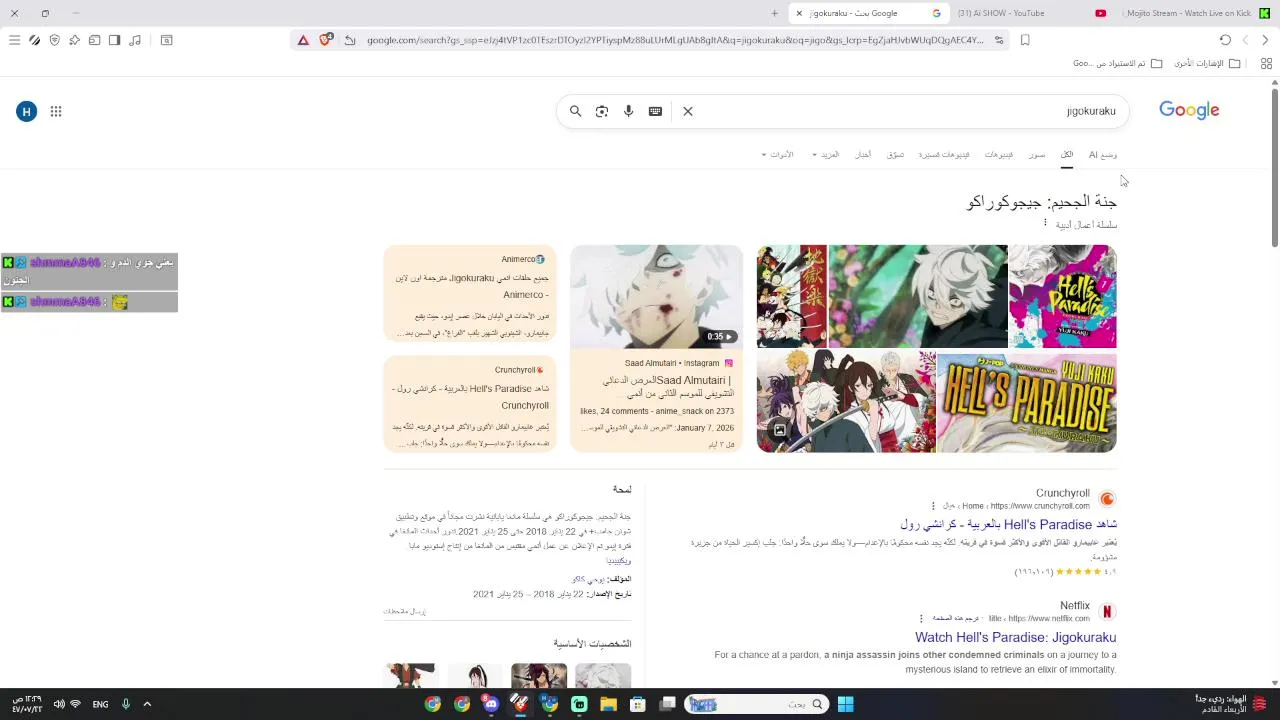Click the search magnifier in Google search box
Screen dimensions: 1280x720
(x=575, y=111)
